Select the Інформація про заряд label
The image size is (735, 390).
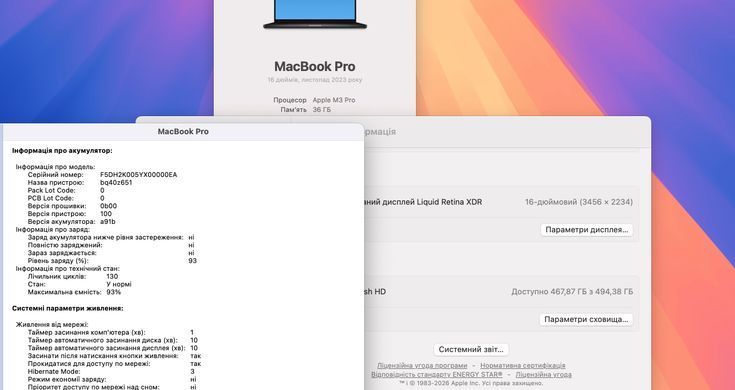point(53,230)
